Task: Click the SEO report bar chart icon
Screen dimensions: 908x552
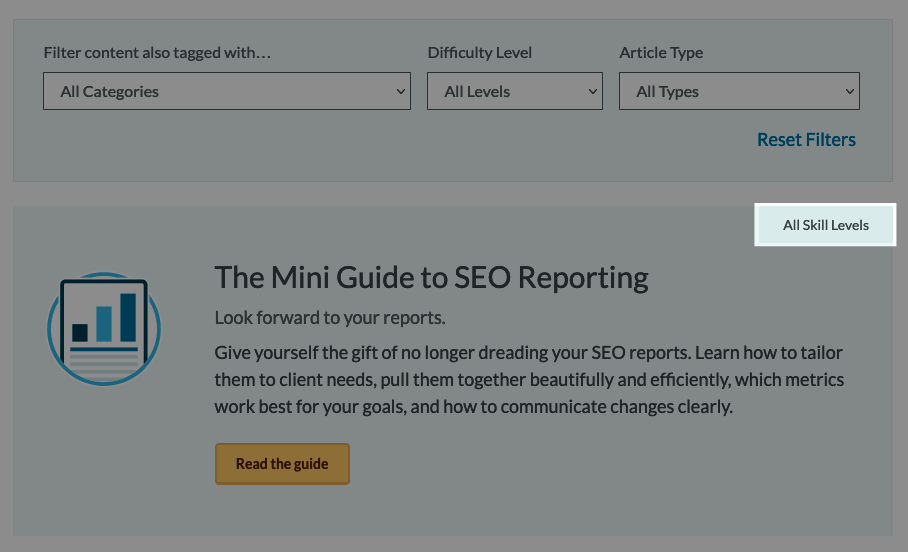Action: 104,329
